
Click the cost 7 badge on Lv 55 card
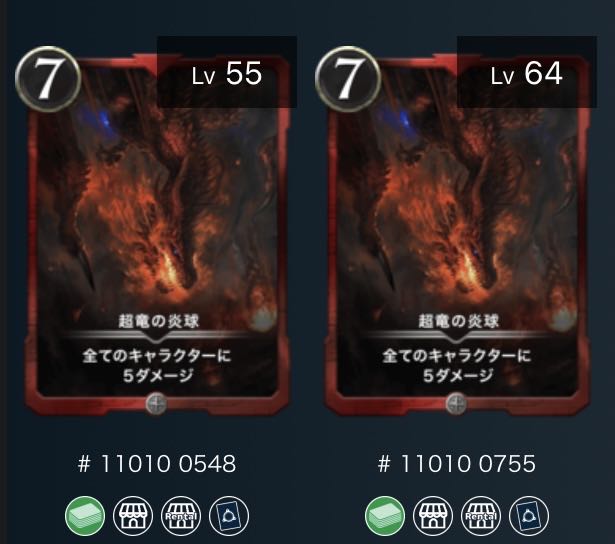pos(48,79)
